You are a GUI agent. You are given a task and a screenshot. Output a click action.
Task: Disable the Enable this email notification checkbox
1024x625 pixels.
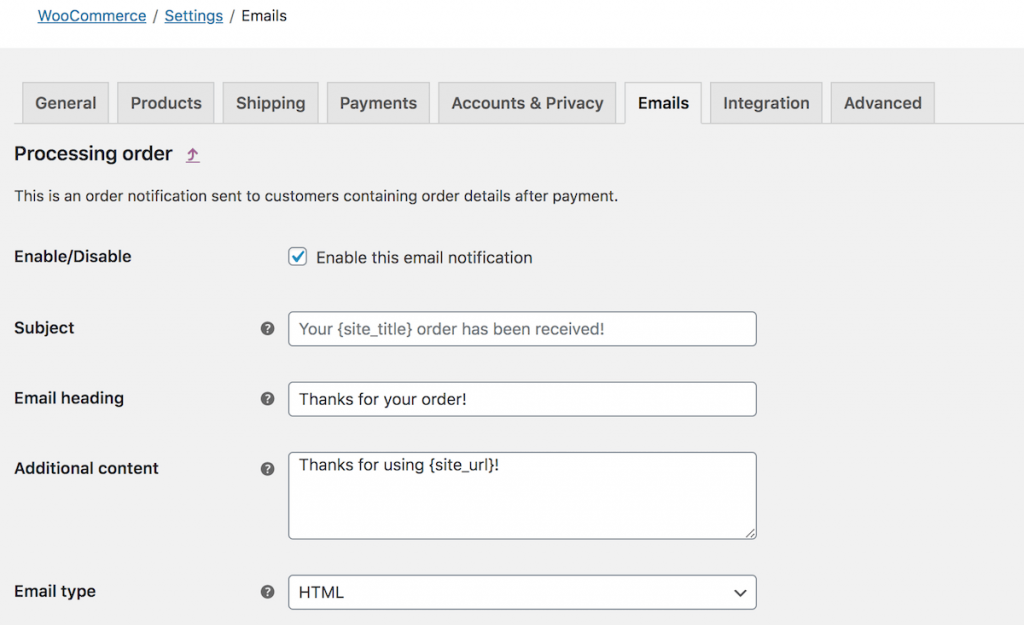pyautogui.click(x=297, y=257)
